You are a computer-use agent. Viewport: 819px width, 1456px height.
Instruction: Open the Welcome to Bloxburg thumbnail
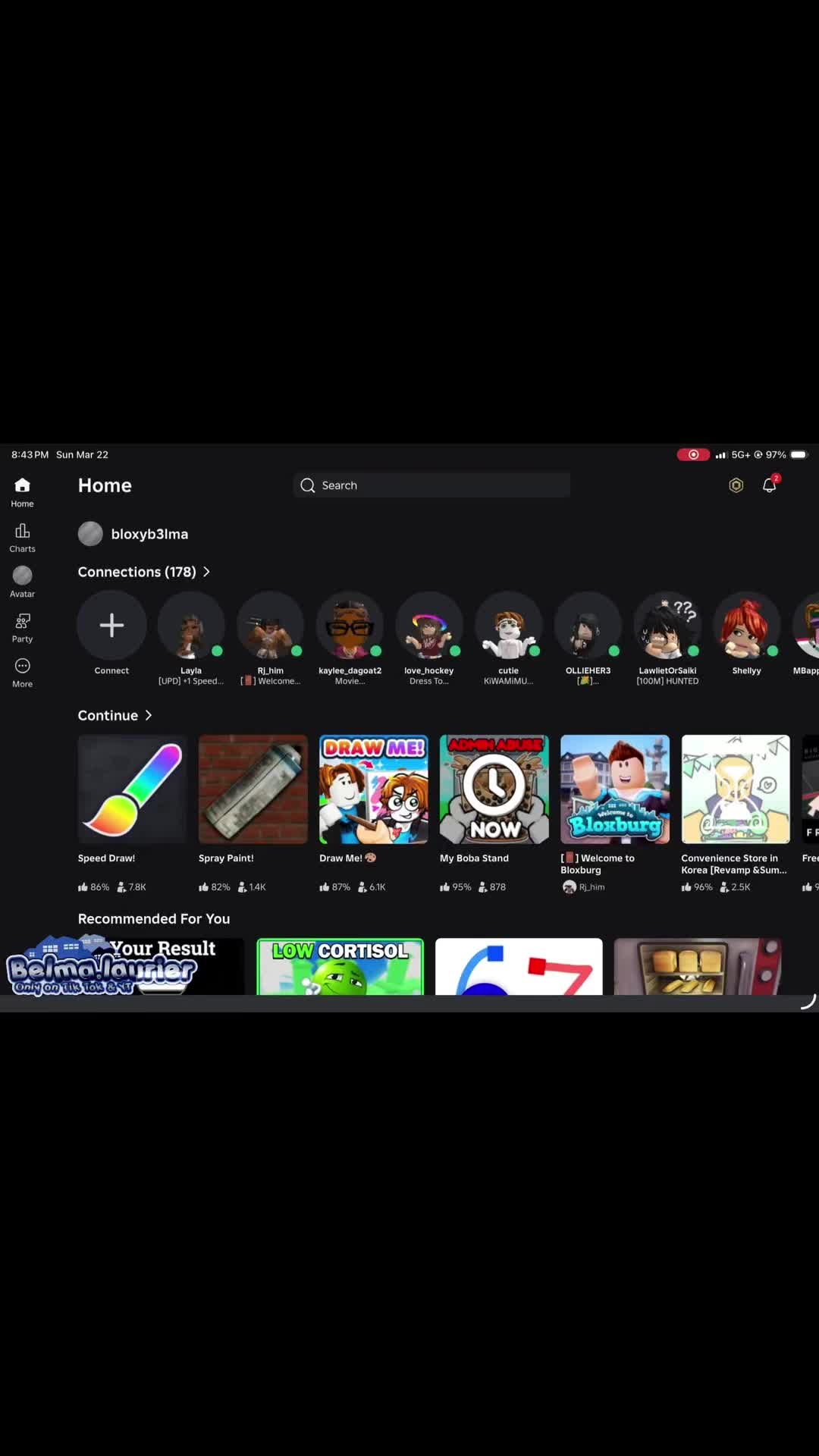(615, 789)
